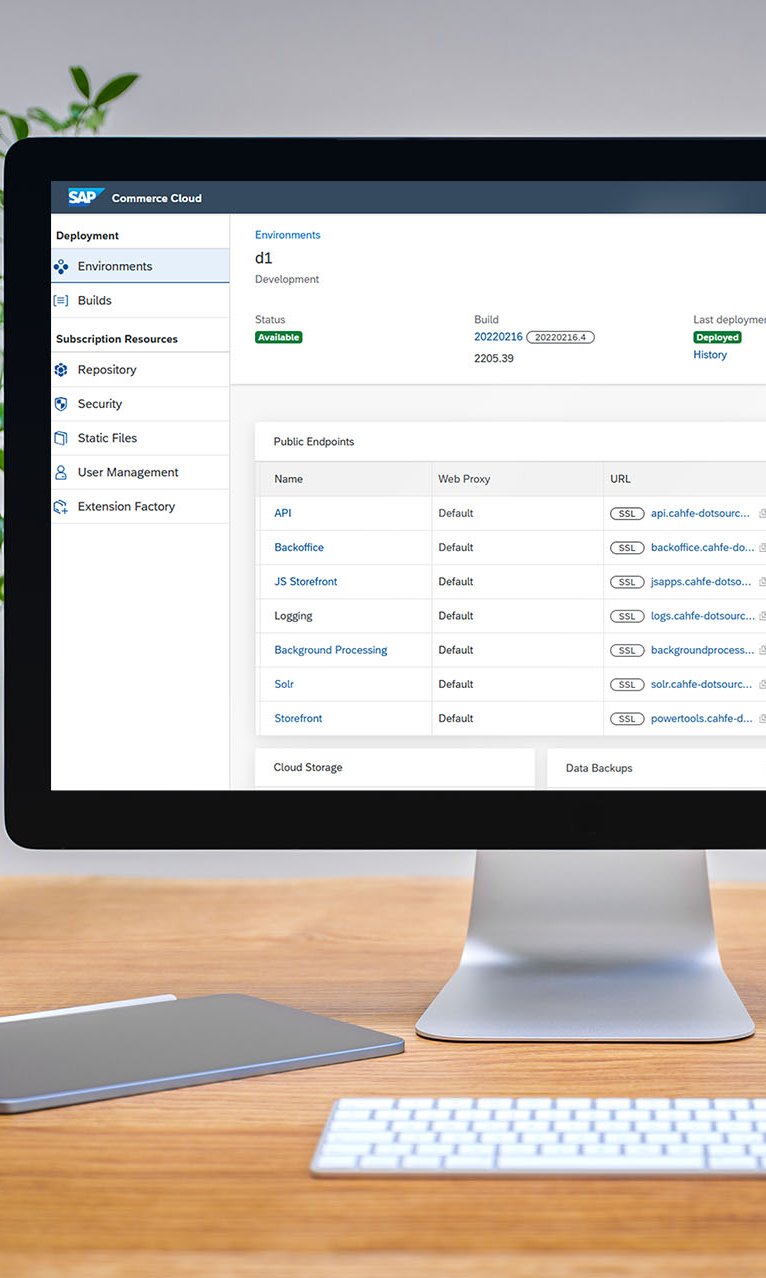Click the Solr endpoint name link
Viewport: 766px width, 1278px height.
(x=284, y=684)
